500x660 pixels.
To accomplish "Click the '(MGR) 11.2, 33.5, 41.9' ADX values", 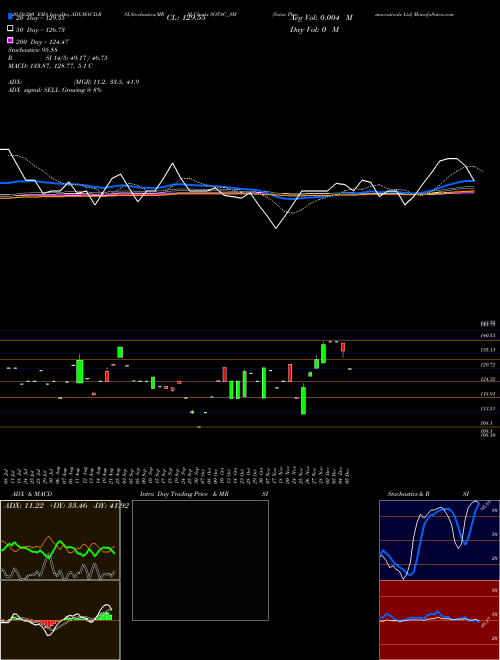I will pos(106,82).
